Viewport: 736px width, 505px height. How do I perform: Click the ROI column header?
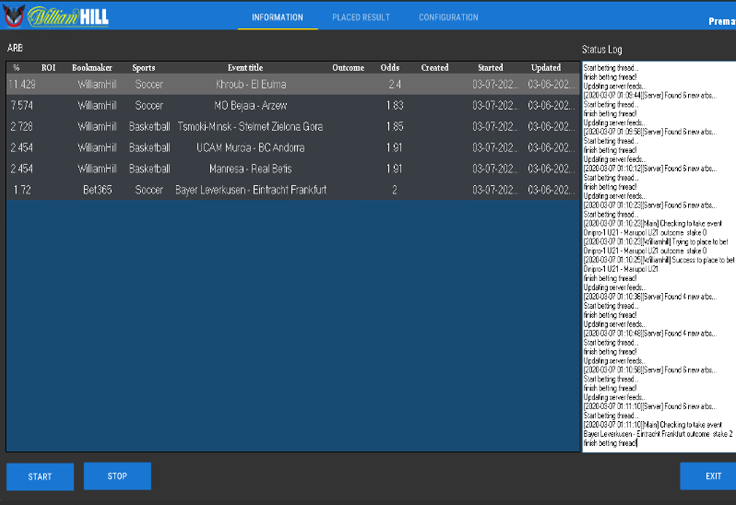pos(48,68)
